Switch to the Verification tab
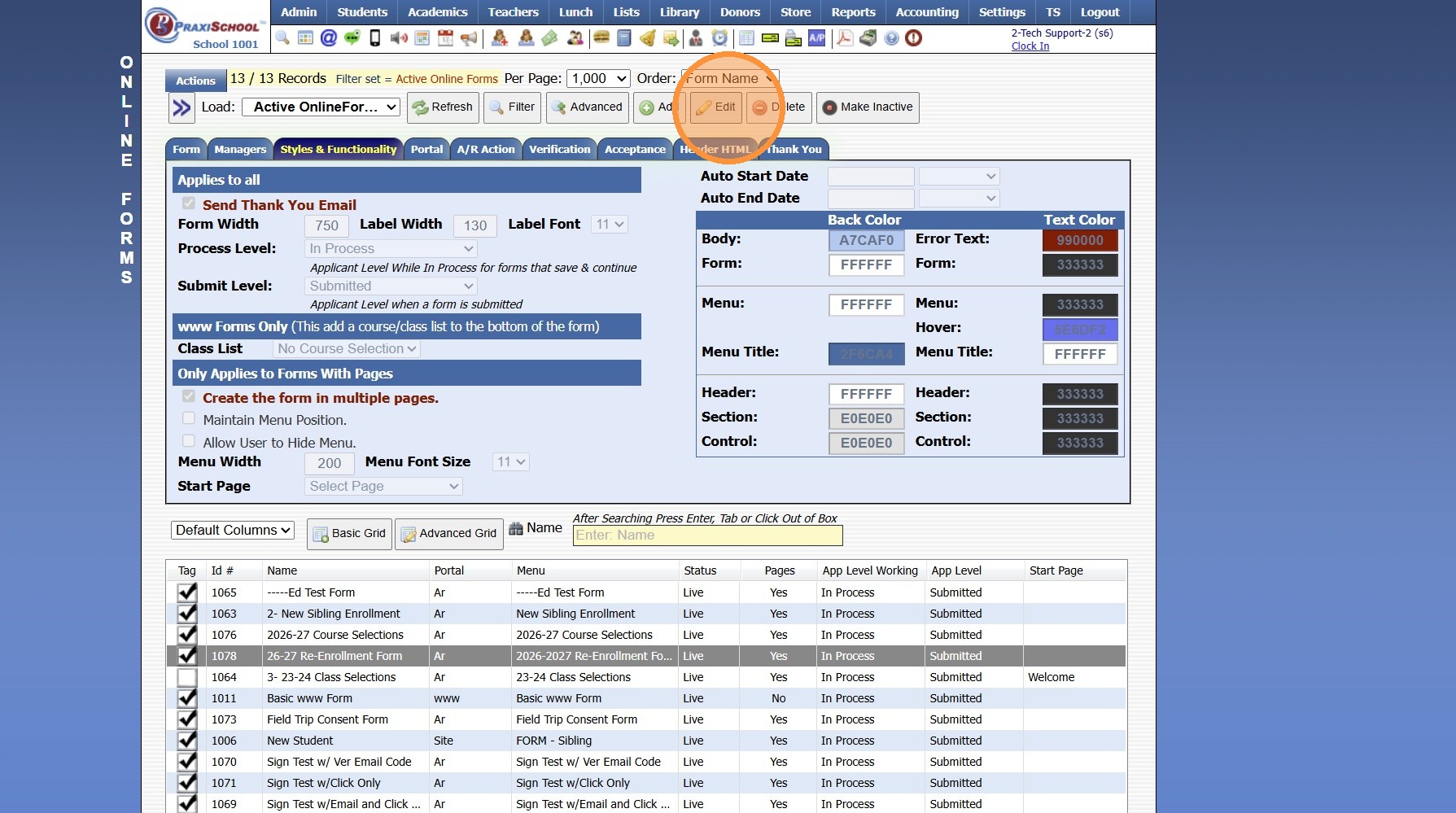 click(x=559, y=149)
